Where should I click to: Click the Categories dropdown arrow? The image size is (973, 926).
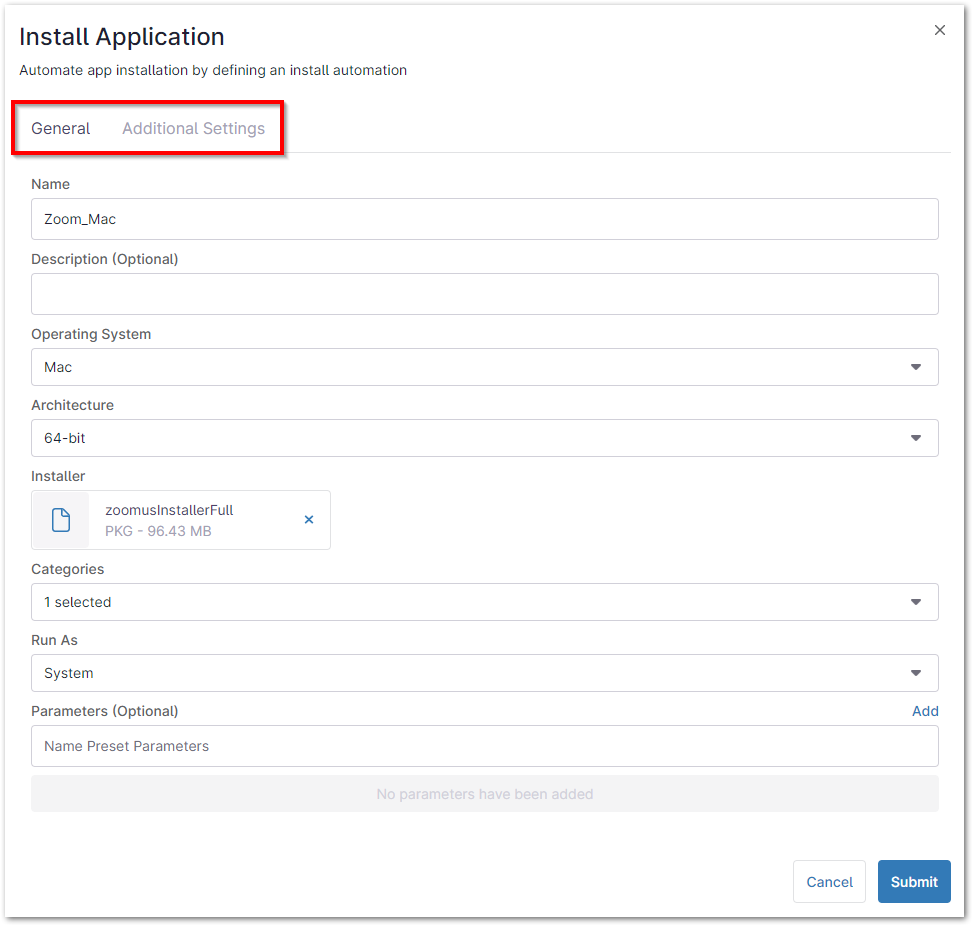pos(915,602)
